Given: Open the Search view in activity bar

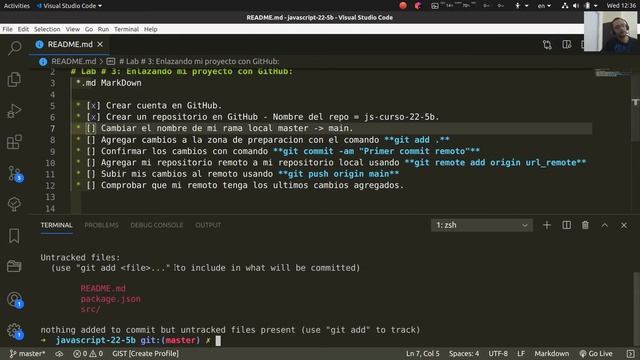Looking at the screenshot, I should coord(14,48).
